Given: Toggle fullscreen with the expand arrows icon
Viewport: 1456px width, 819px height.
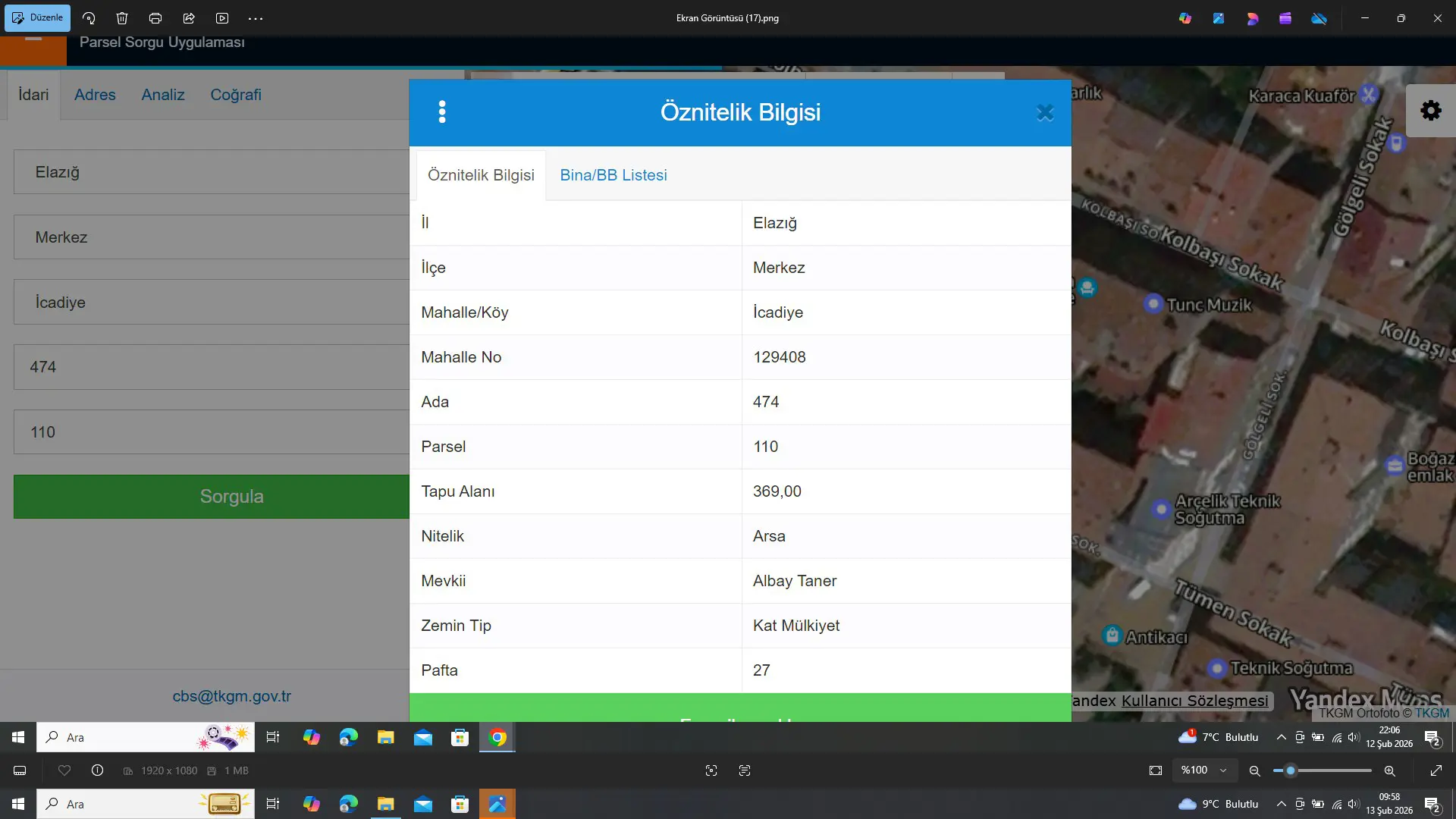Looking at the screenshot, I should (x=1436, y=770).
